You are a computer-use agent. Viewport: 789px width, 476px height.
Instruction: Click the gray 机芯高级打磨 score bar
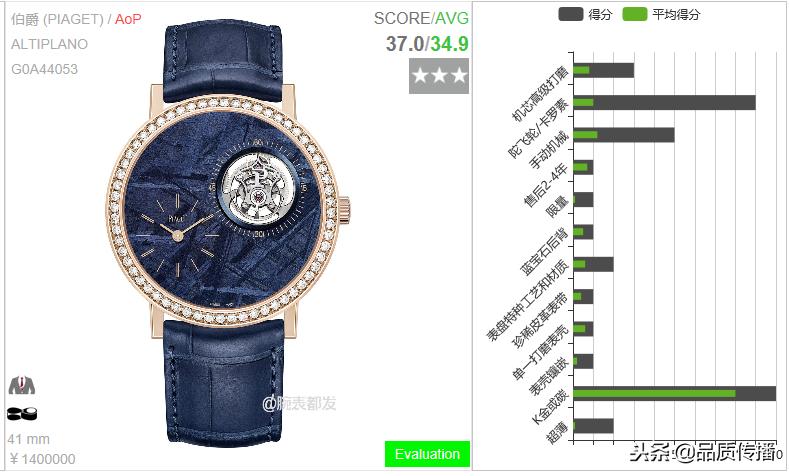[603, 70]
